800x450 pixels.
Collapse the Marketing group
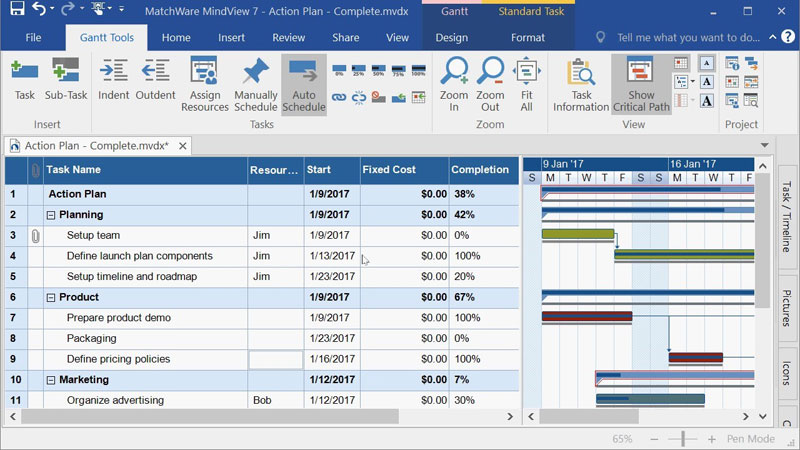pyautogui.click(x=51, y=380)
